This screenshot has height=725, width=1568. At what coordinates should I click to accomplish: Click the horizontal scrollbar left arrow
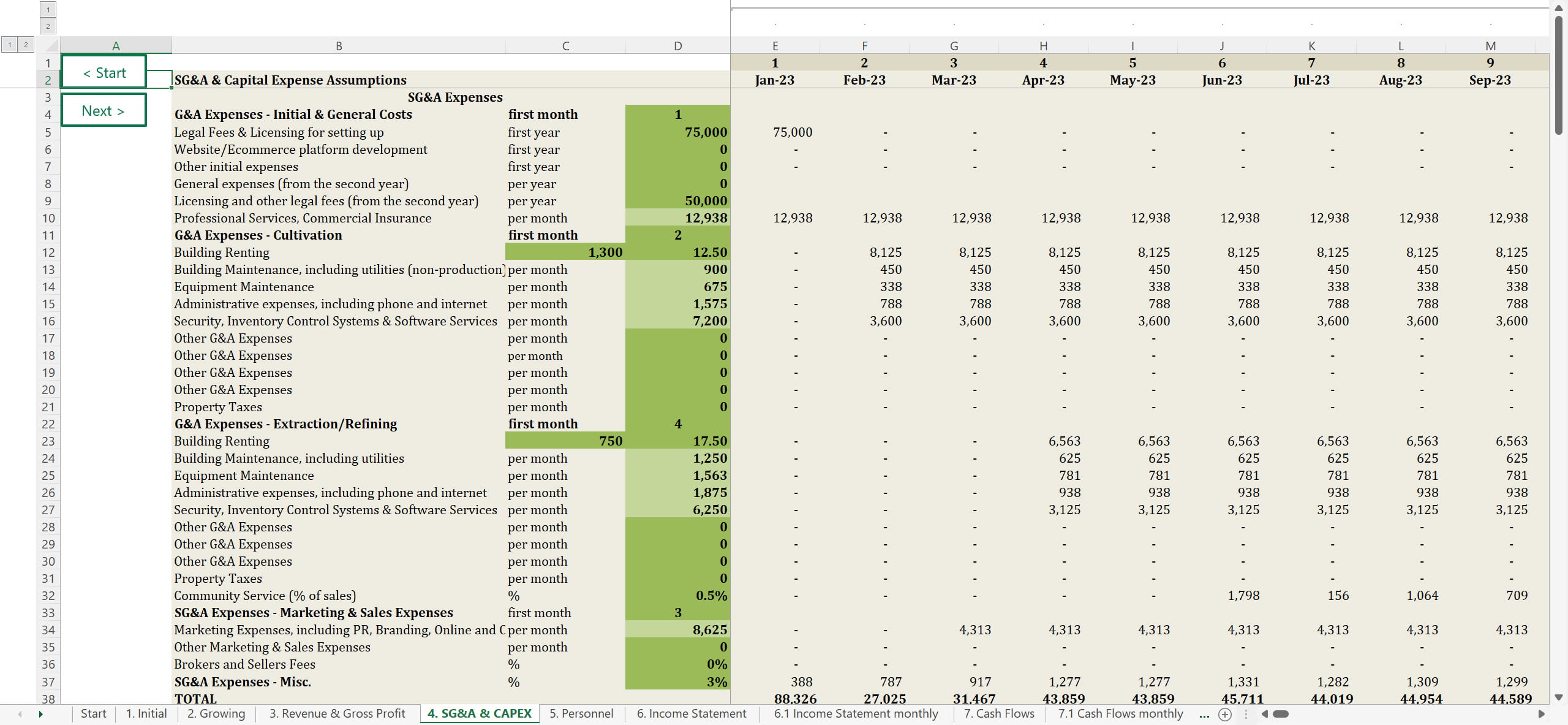tap(1264, 714)
